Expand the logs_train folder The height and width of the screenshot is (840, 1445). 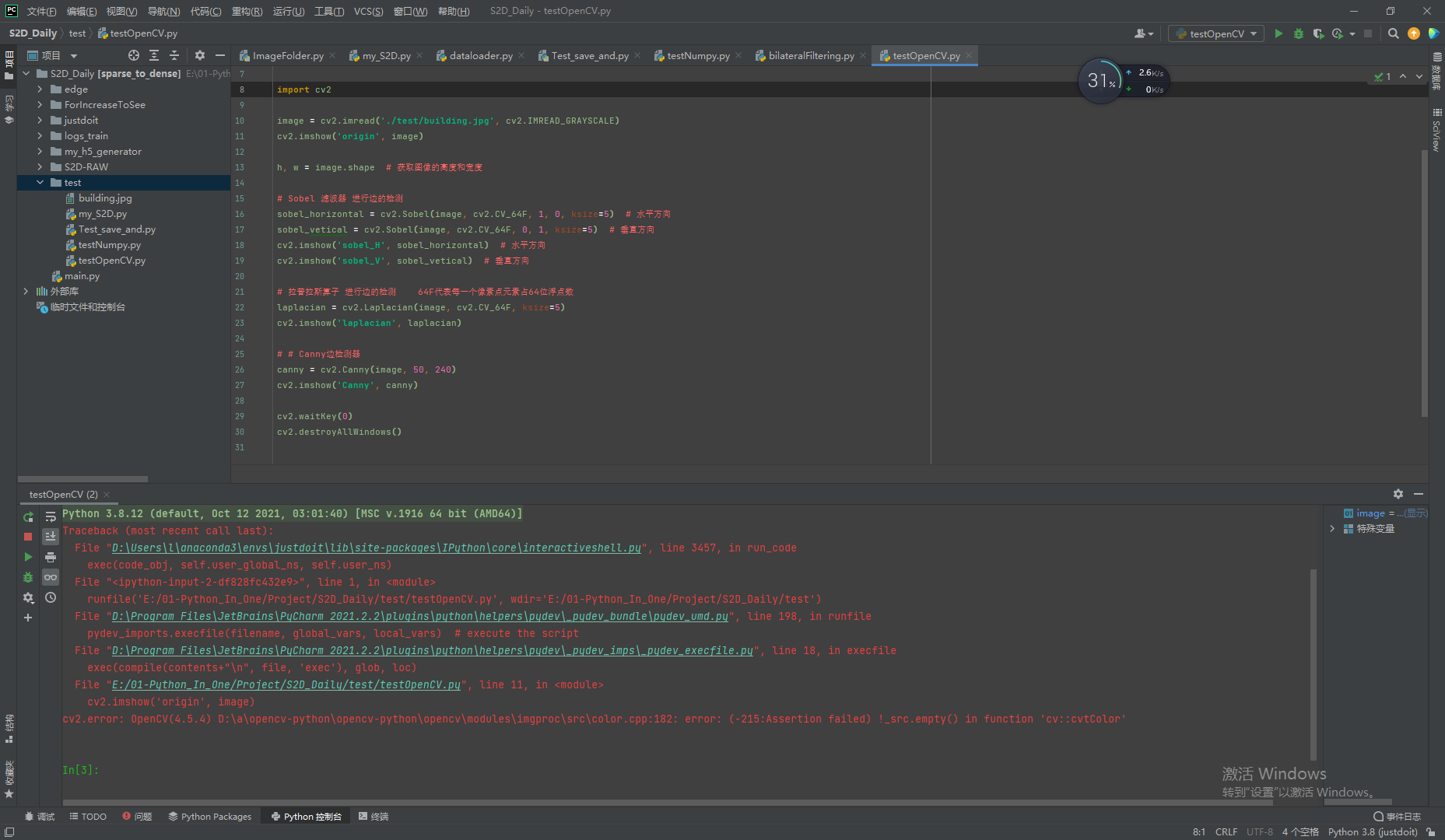[x=40, y=136]
